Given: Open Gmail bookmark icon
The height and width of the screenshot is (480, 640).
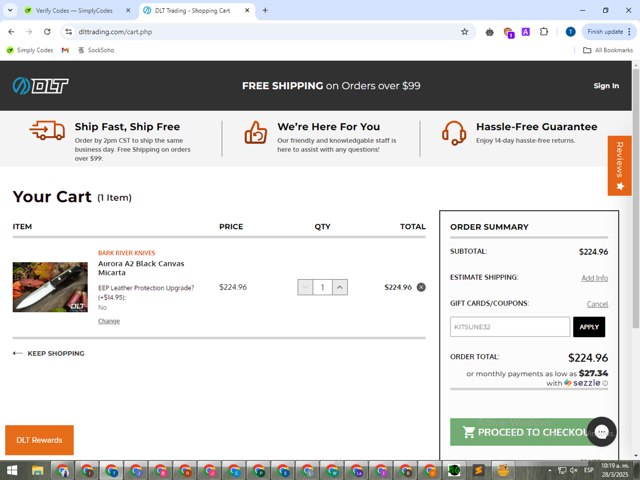Looking at the screenshot, I should pyautogui.click(x=65, y=50).
